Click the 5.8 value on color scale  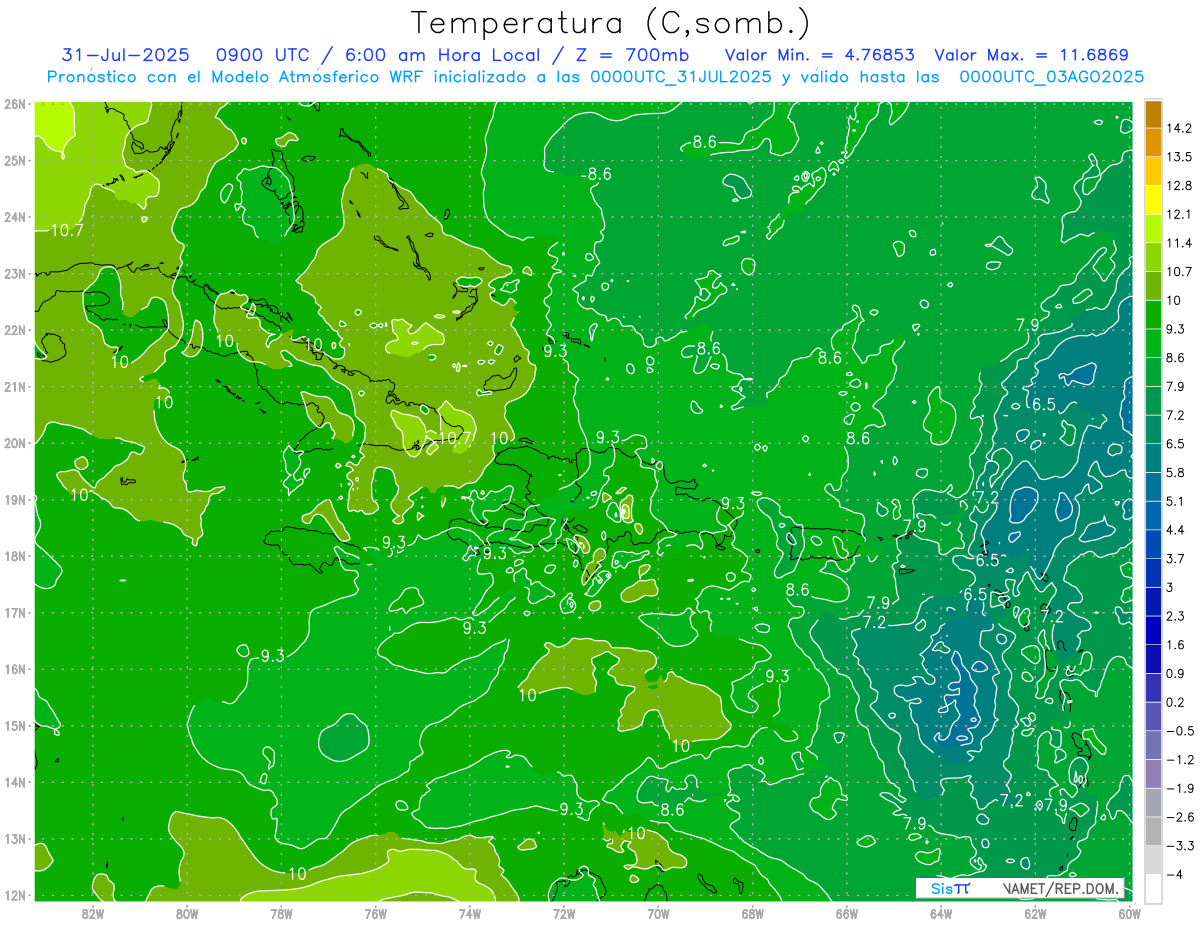click(1175, 472)
